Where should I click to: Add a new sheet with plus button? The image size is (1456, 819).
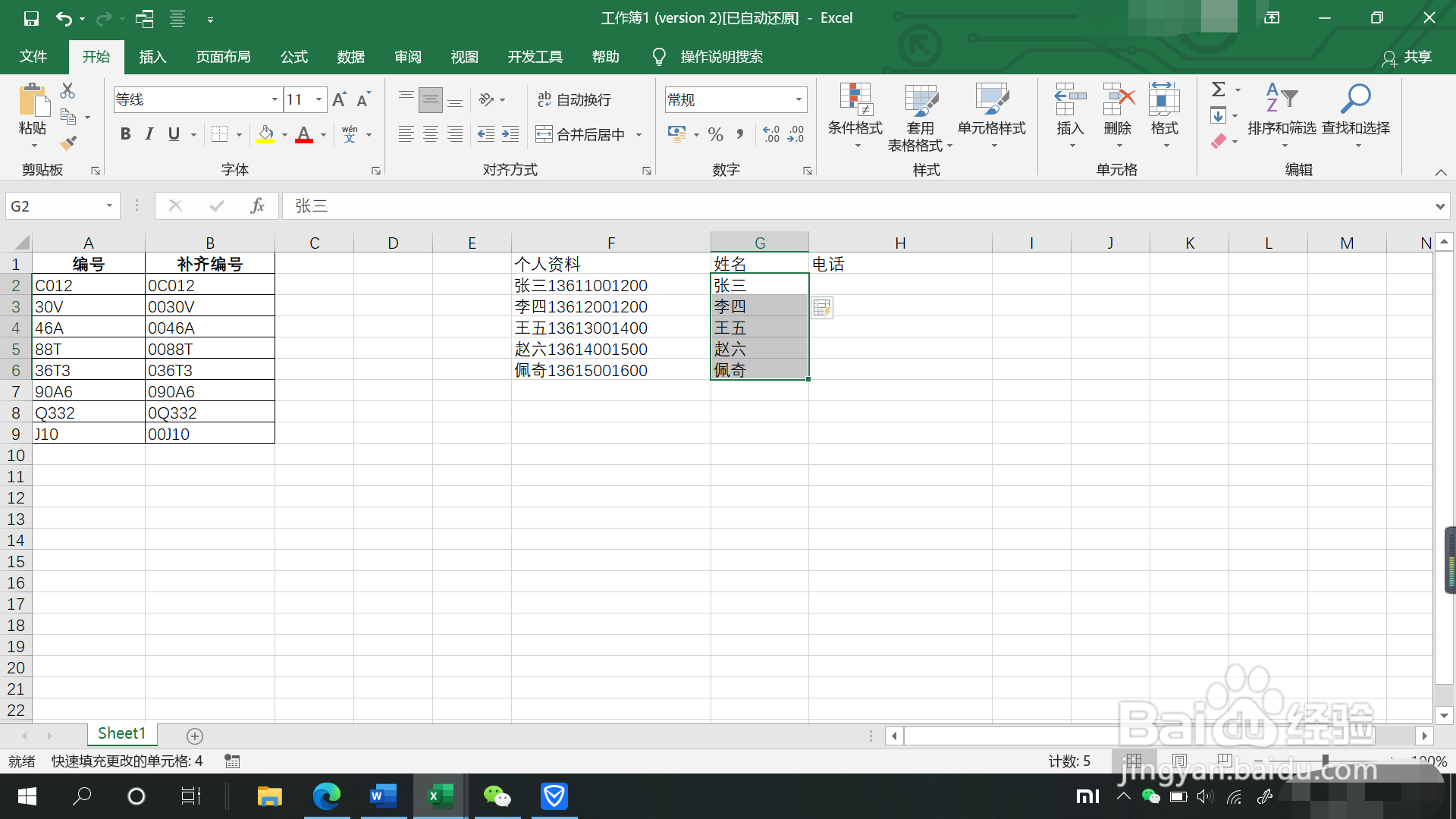tap(195, 736)
